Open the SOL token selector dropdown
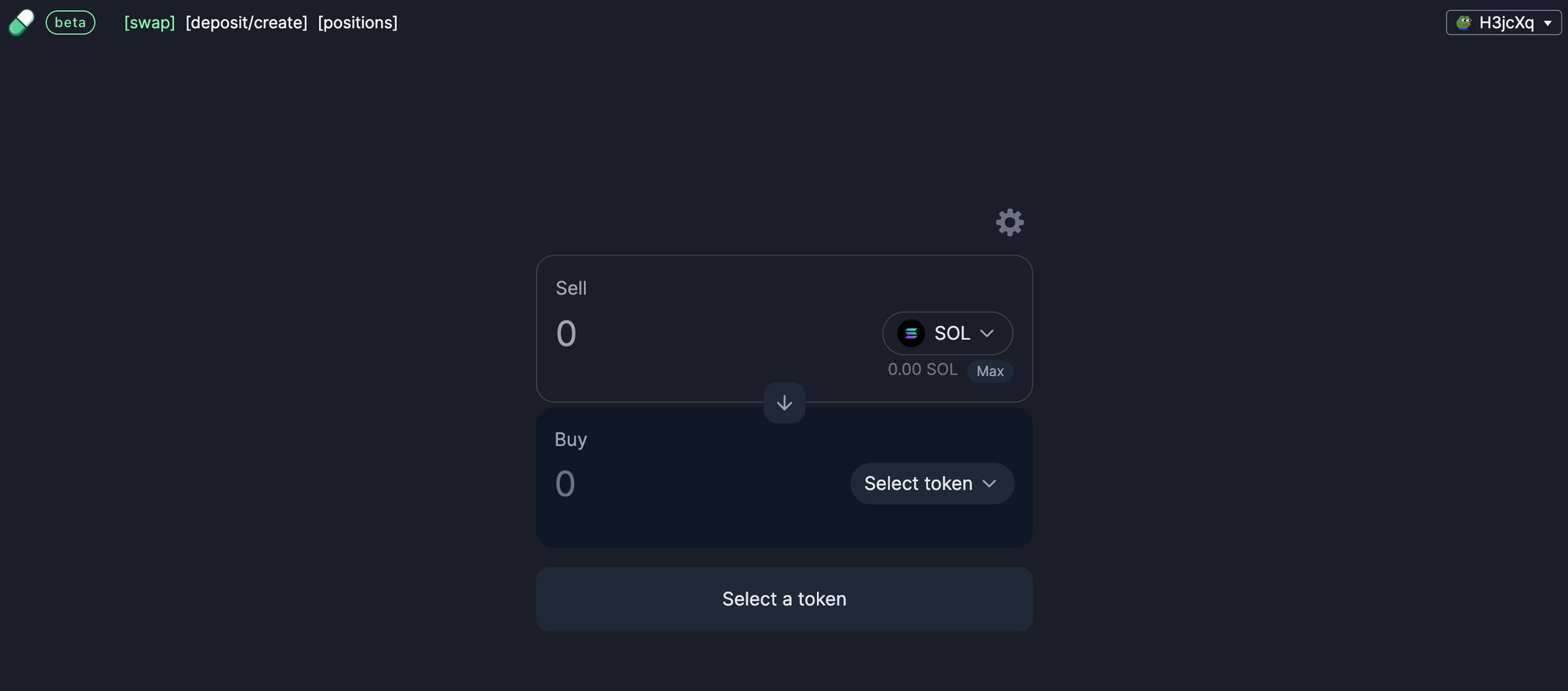Screen dimensions: 1568x691 [x=947, y=333]
